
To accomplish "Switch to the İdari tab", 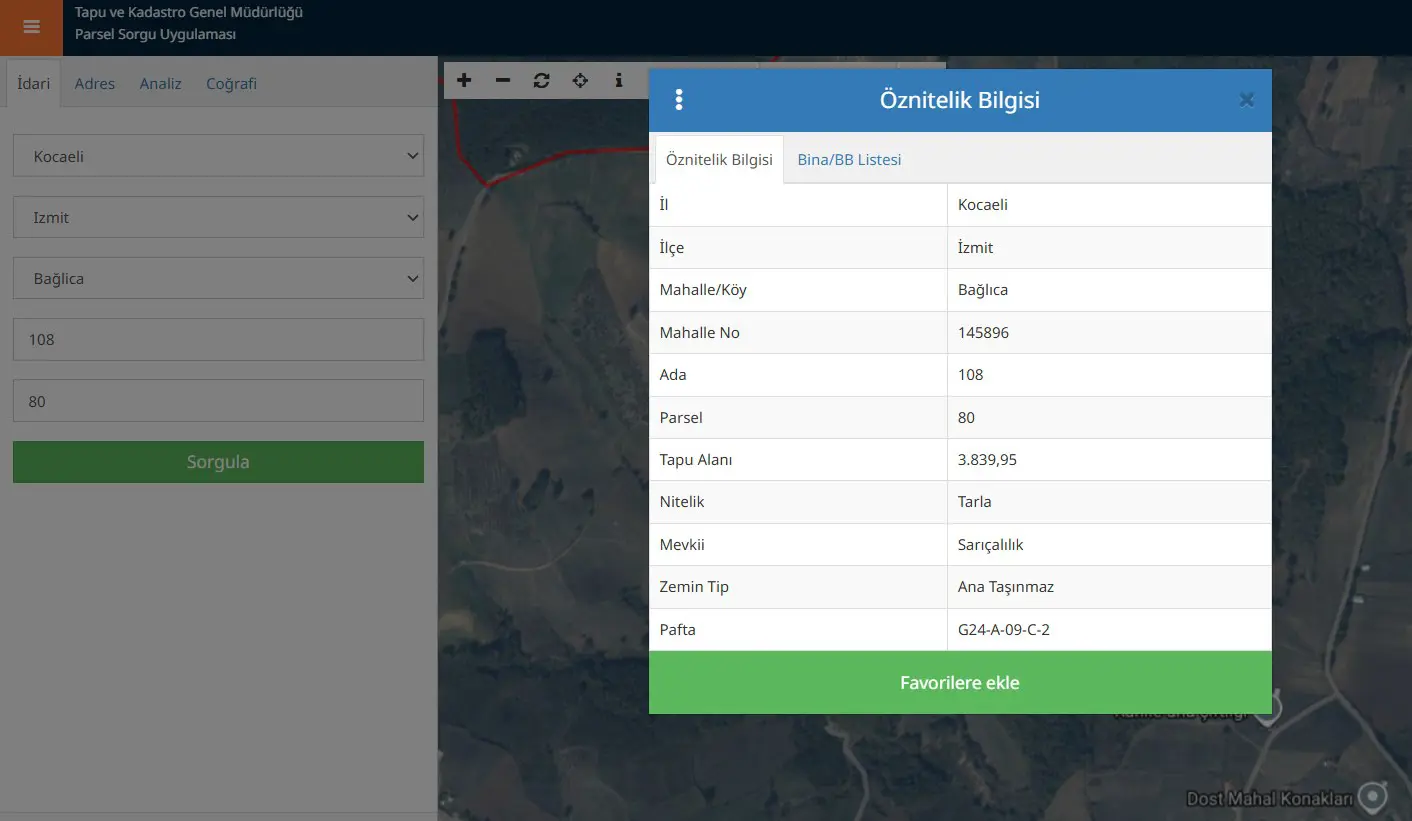I will click(x=34, y=84).
